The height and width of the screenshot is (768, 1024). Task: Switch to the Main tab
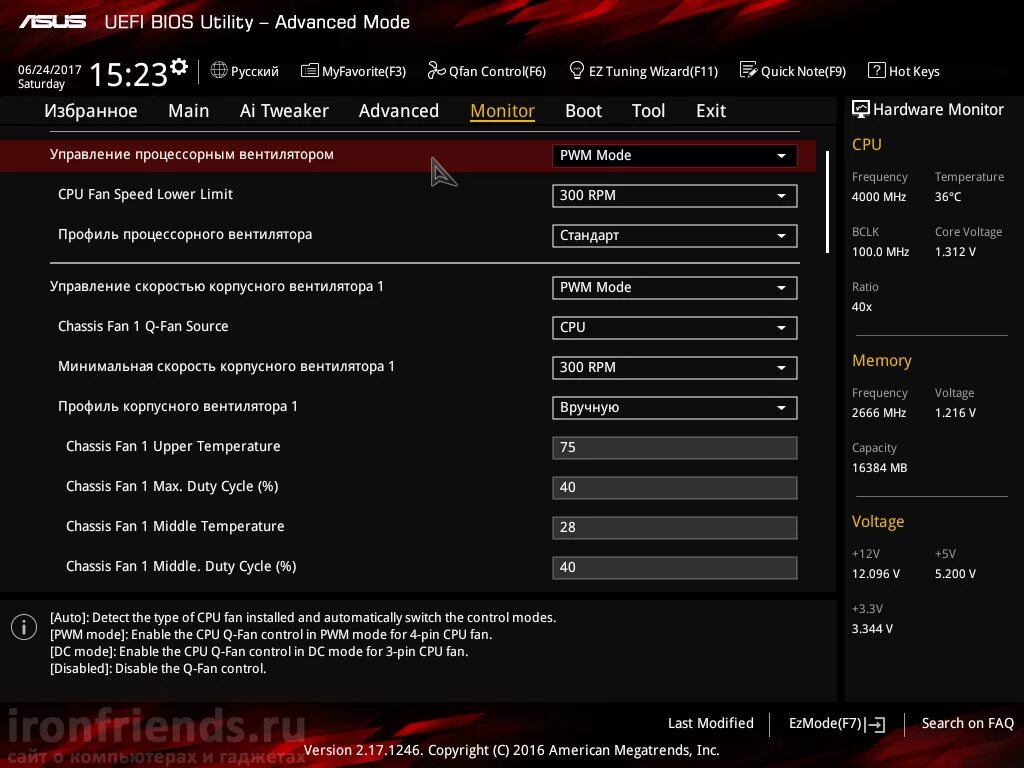pyautogui.click(x=189, y=110)
